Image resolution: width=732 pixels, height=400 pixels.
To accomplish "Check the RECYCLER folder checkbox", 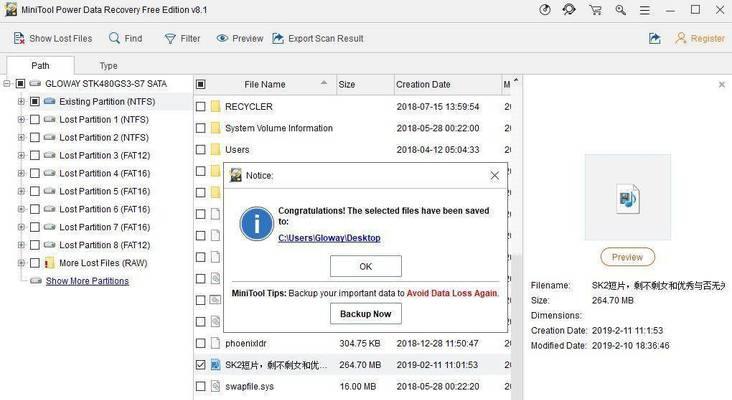I will 201,106.
